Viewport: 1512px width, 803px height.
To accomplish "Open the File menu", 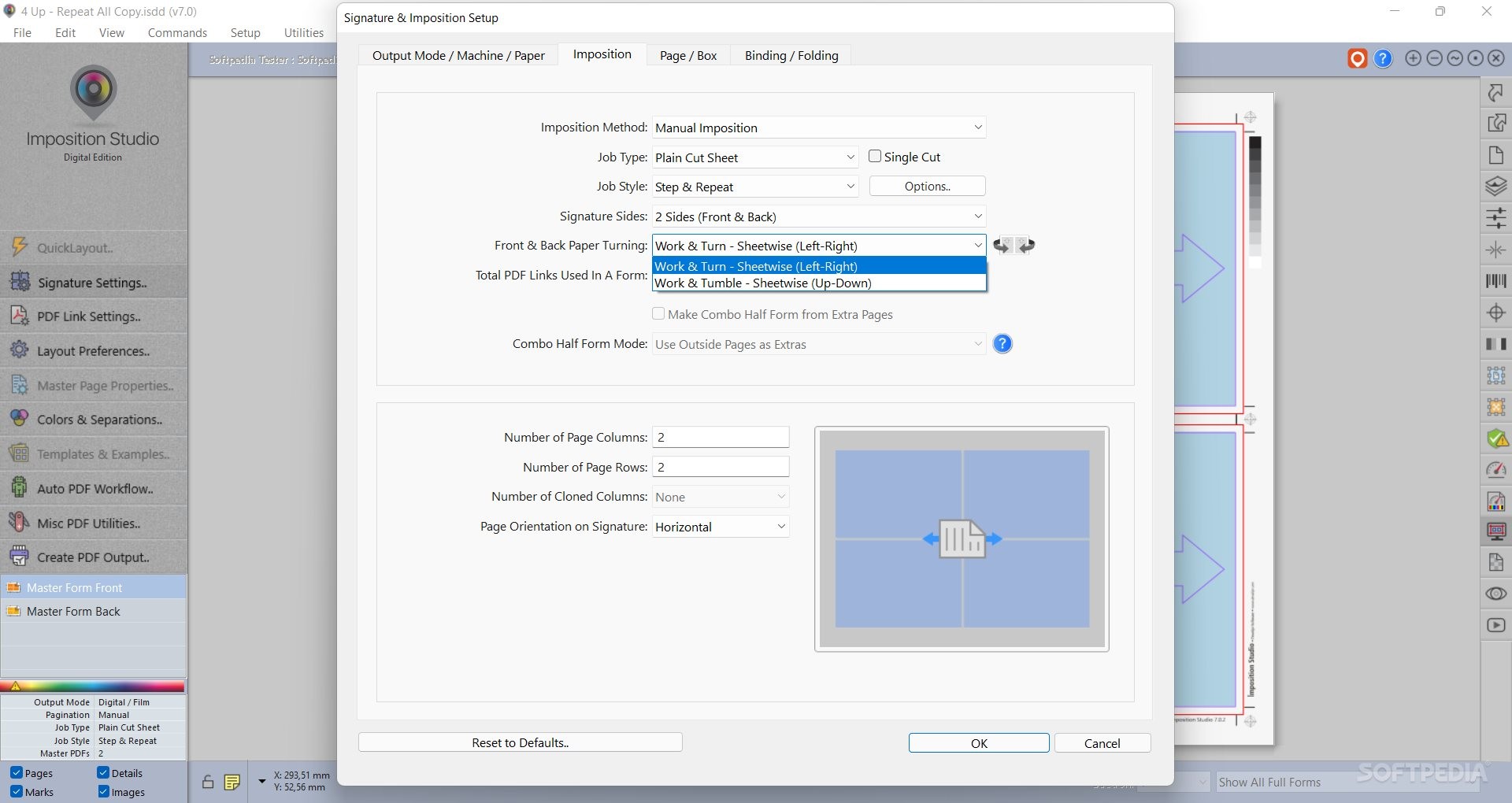I will coord(22,32).
